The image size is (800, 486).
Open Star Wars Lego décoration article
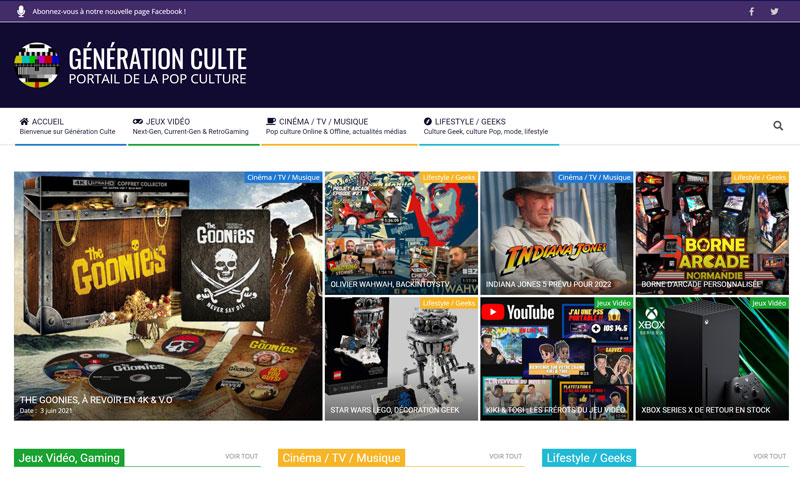pos(401,358)
